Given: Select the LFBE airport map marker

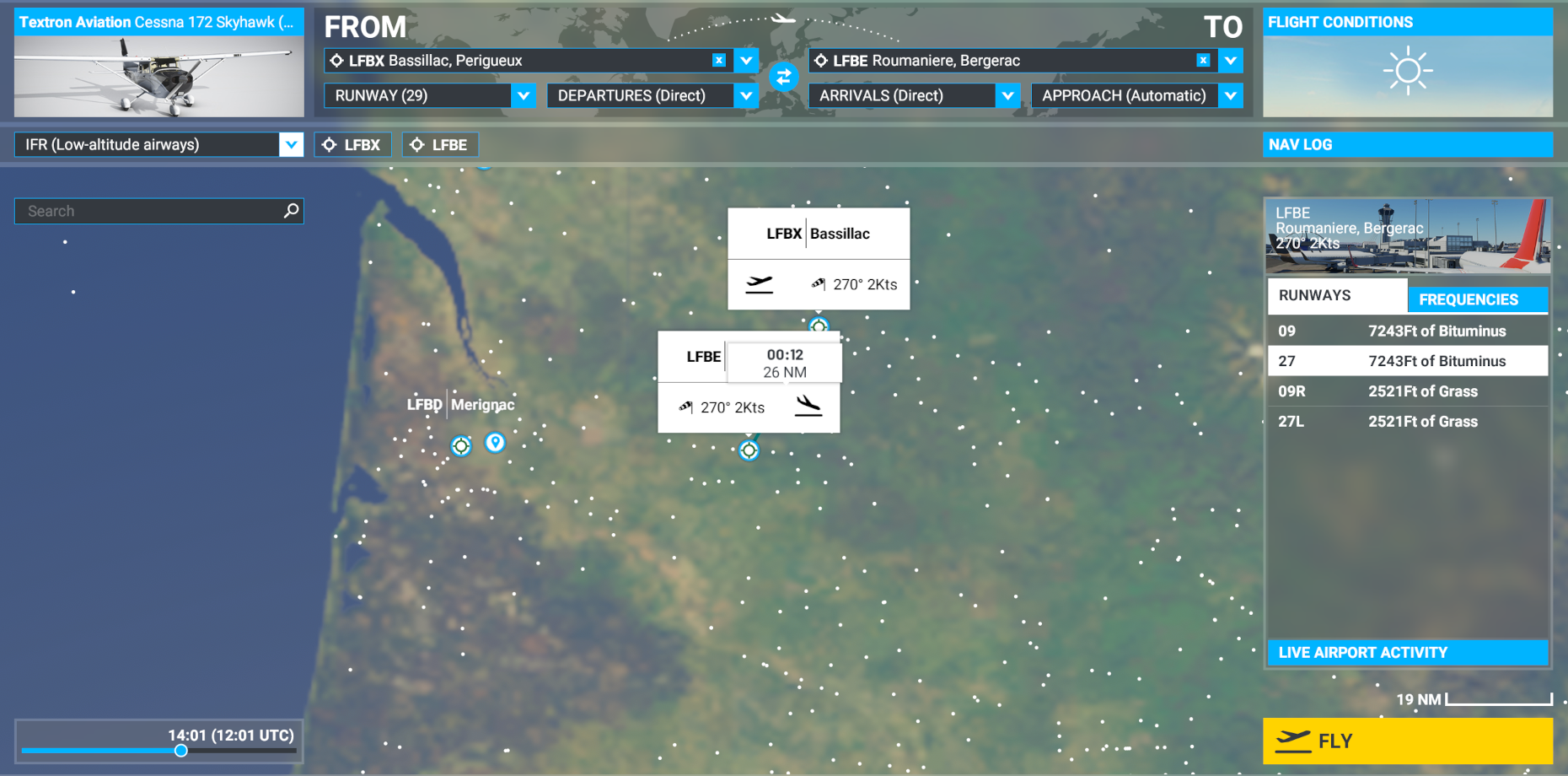Looking at the screenshot, I should [x=749, y=450].
